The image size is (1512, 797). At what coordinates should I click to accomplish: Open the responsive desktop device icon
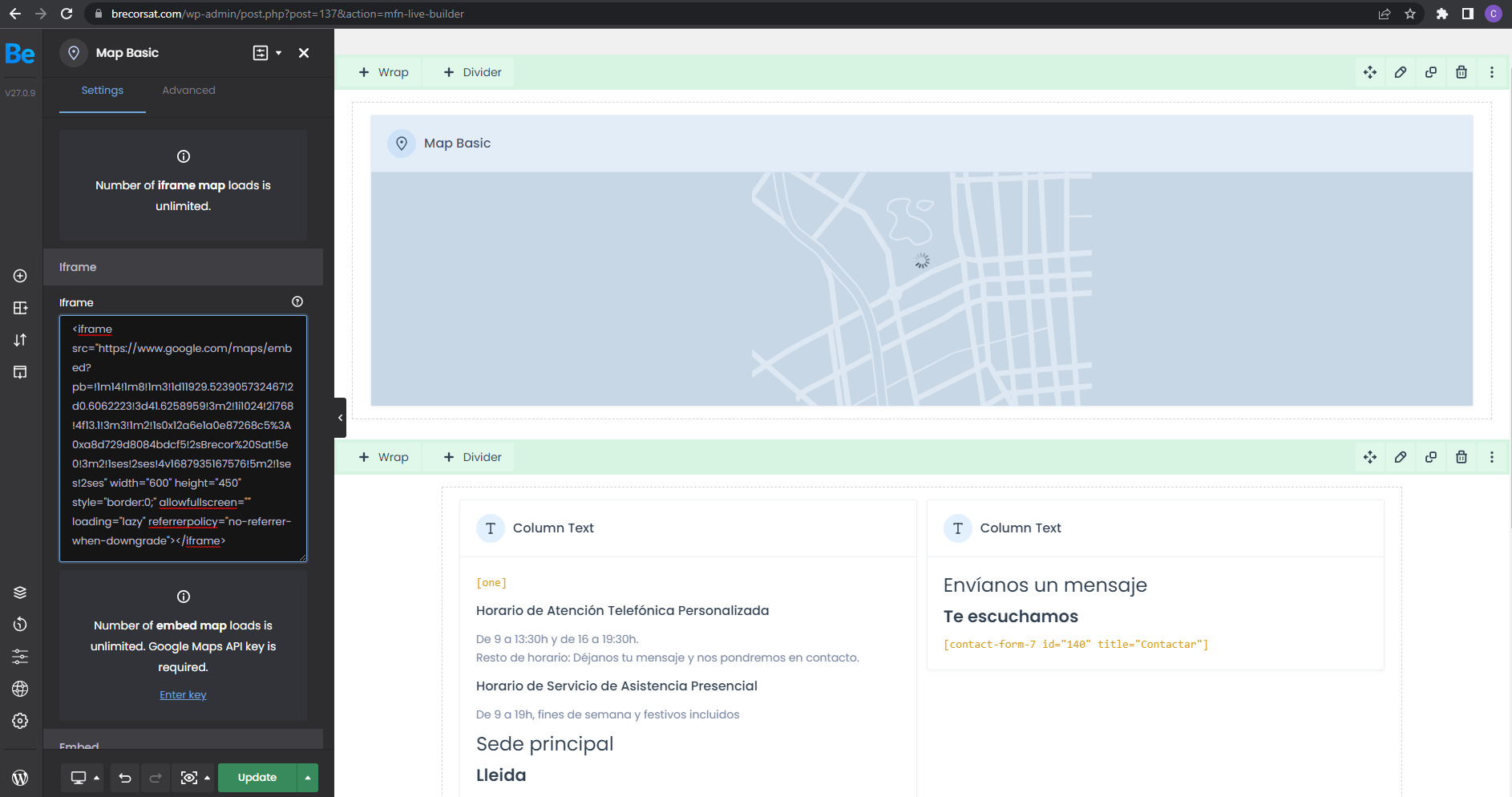point(79,778)
